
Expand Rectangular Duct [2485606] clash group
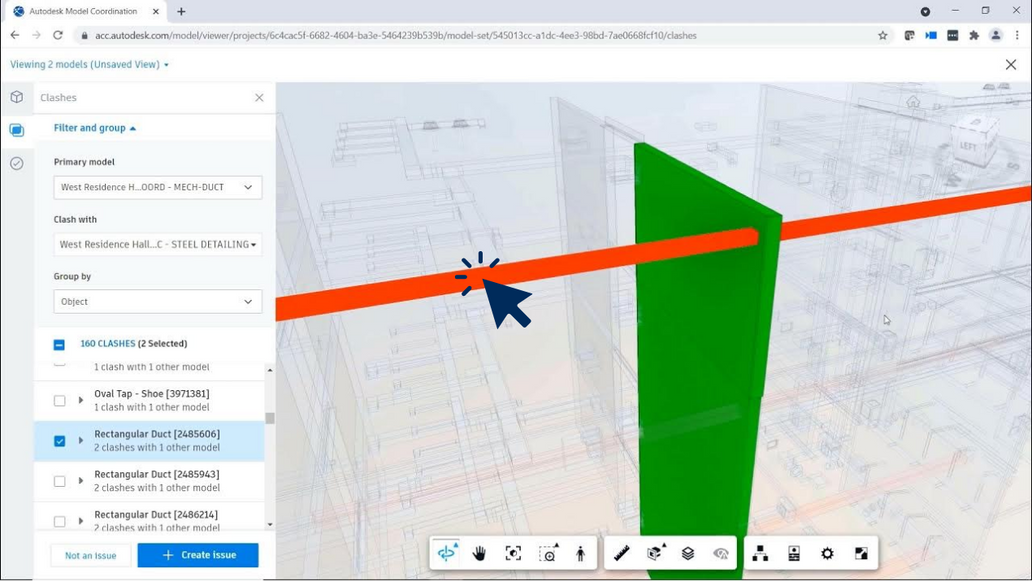pyautogui.click(x=81, y=441)
